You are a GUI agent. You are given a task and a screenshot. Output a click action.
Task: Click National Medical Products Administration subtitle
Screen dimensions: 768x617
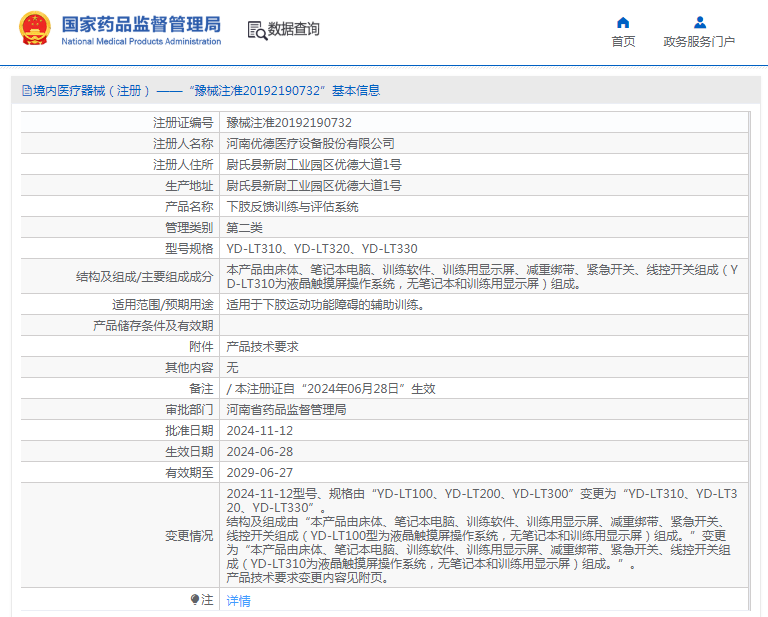(141, 42)
